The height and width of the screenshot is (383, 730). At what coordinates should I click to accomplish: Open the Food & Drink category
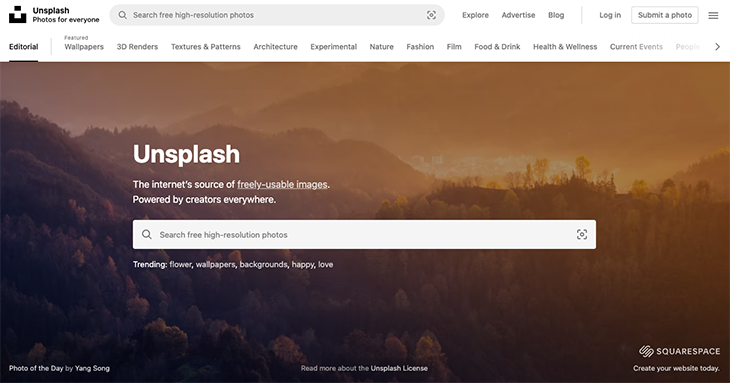[x=497, y=47]
